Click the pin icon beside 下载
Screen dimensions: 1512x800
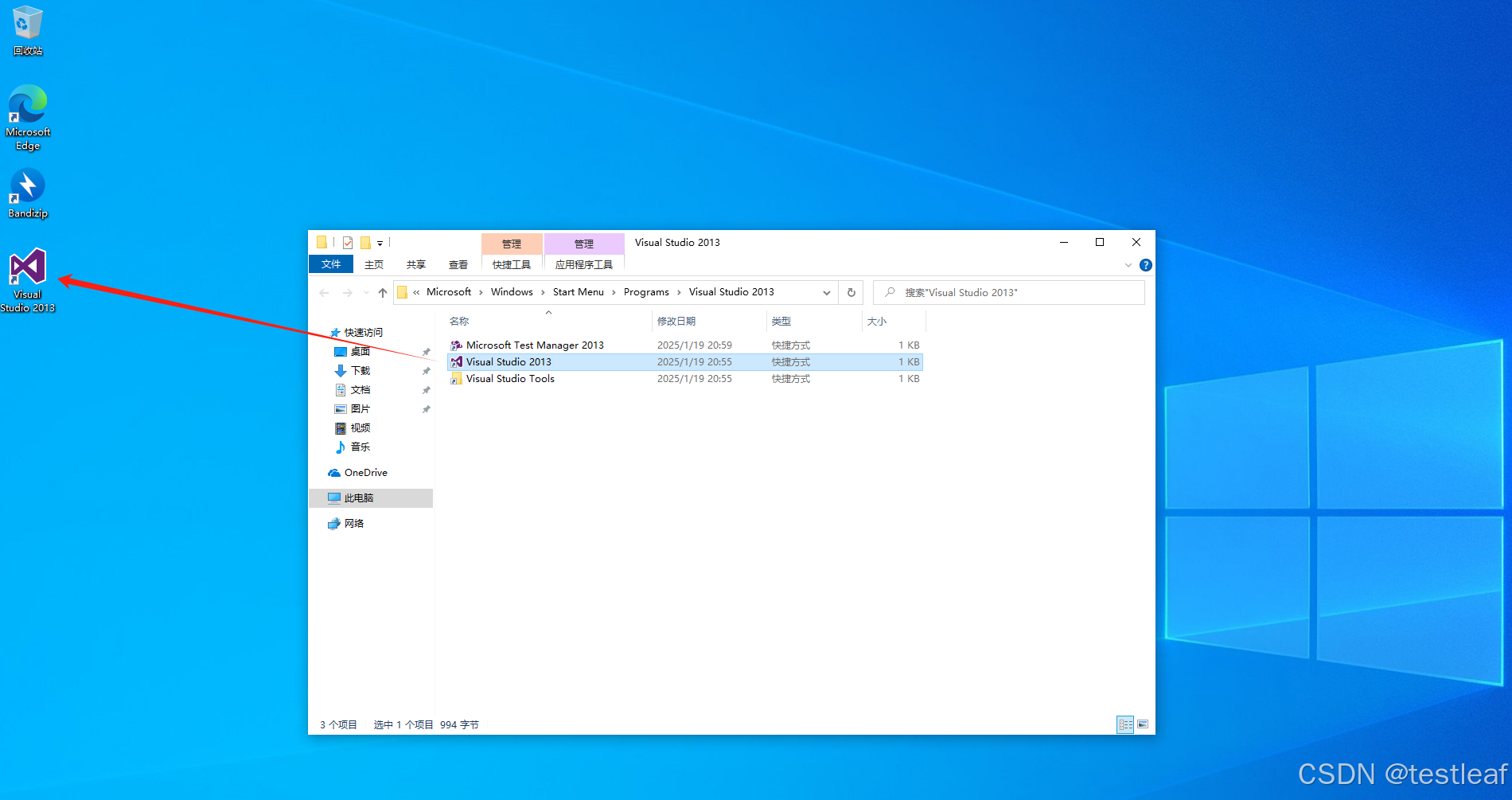[x=427, y=371]
